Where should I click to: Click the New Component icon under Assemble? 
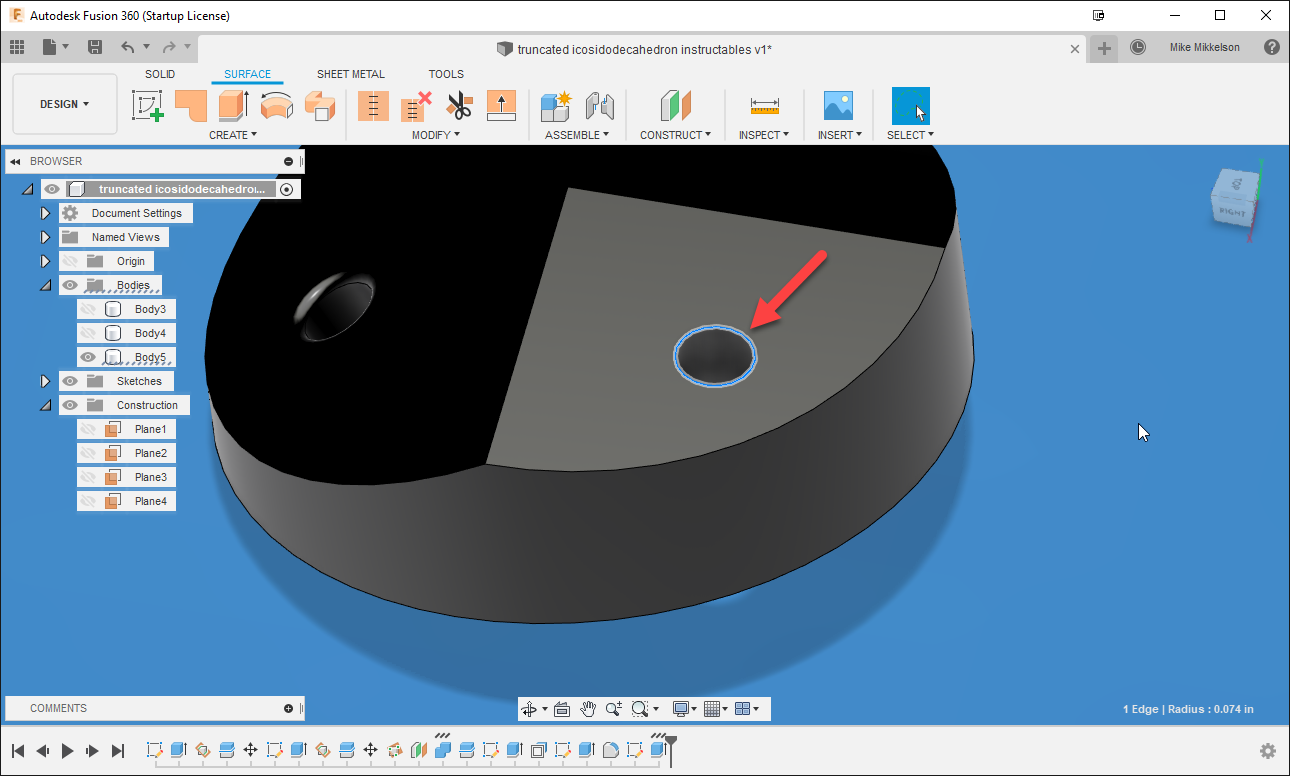pyautogui.click(x=555, y=105)
